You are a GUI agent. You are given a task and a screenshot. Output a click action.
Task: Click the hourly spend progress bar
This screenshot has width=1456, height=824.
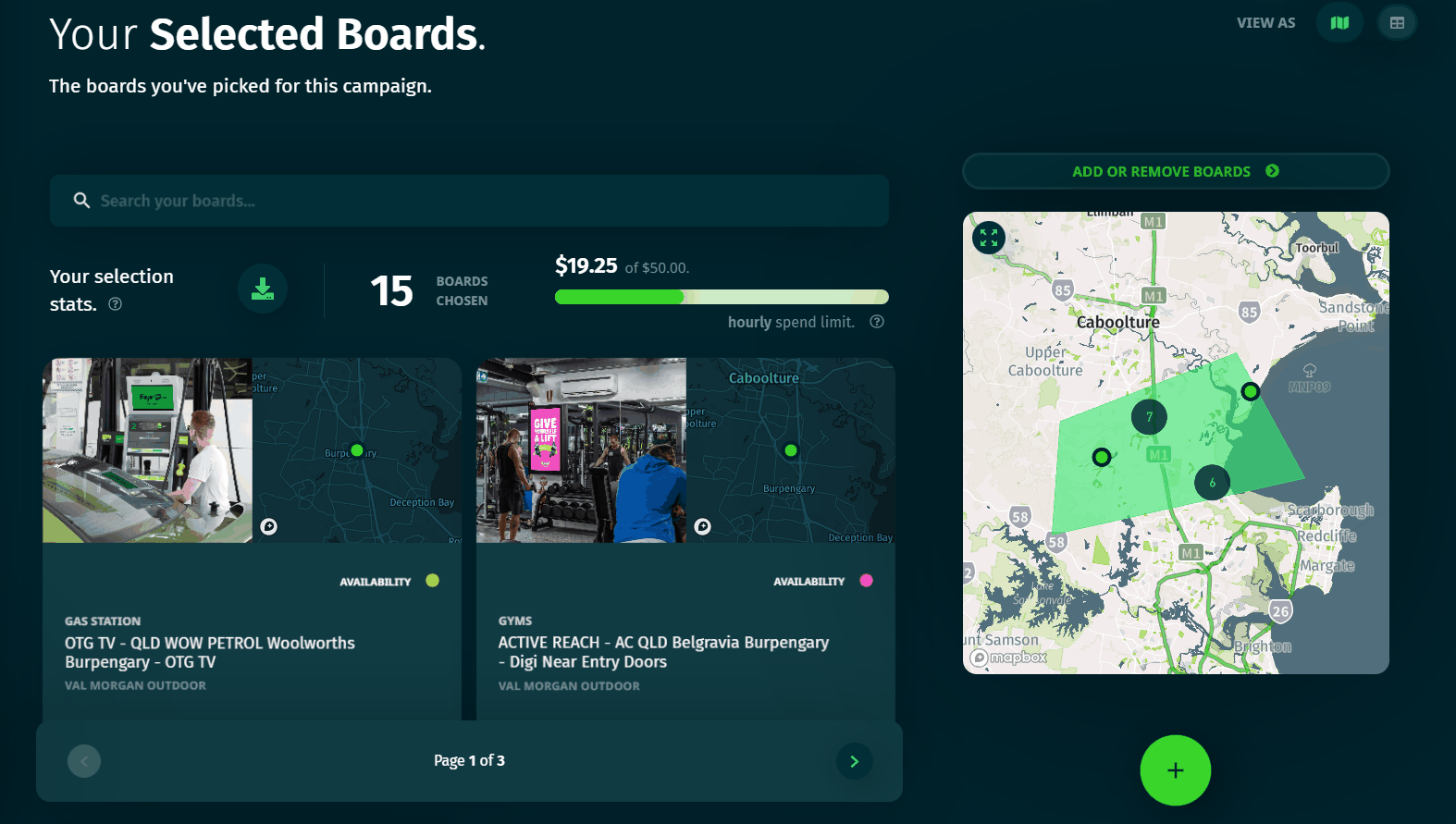tap(722, 297)
